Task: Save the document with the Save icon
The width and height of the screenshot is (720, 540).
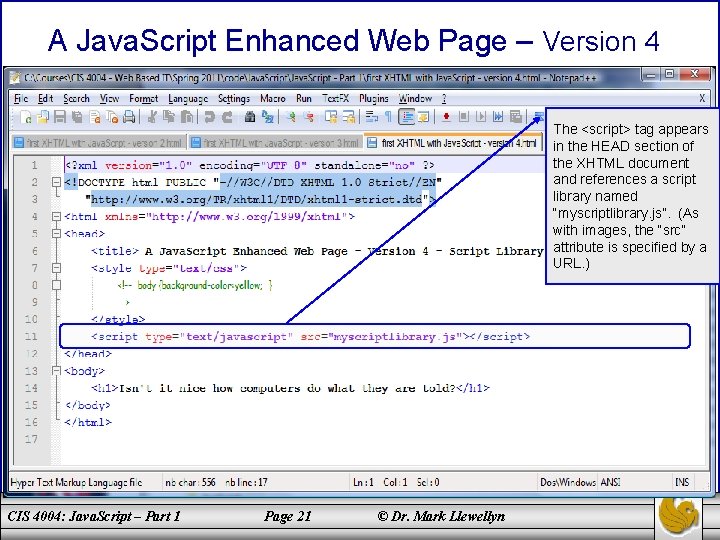Action: [60, 117]
